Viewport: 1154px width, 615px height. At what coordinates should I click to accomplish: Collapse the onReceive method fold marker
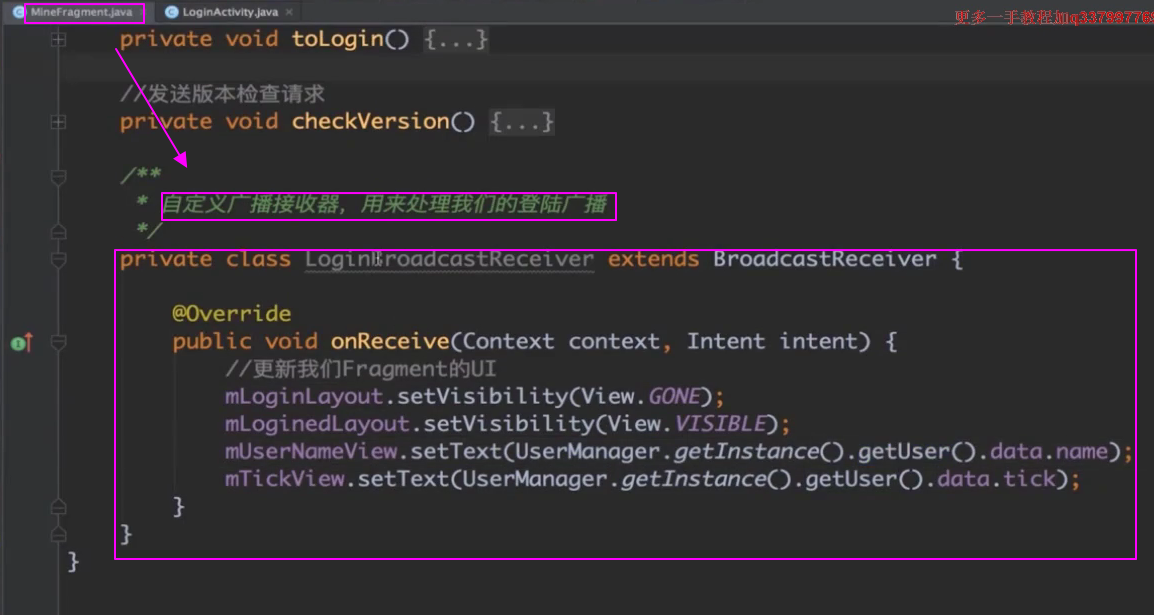(x=58, y=342)
